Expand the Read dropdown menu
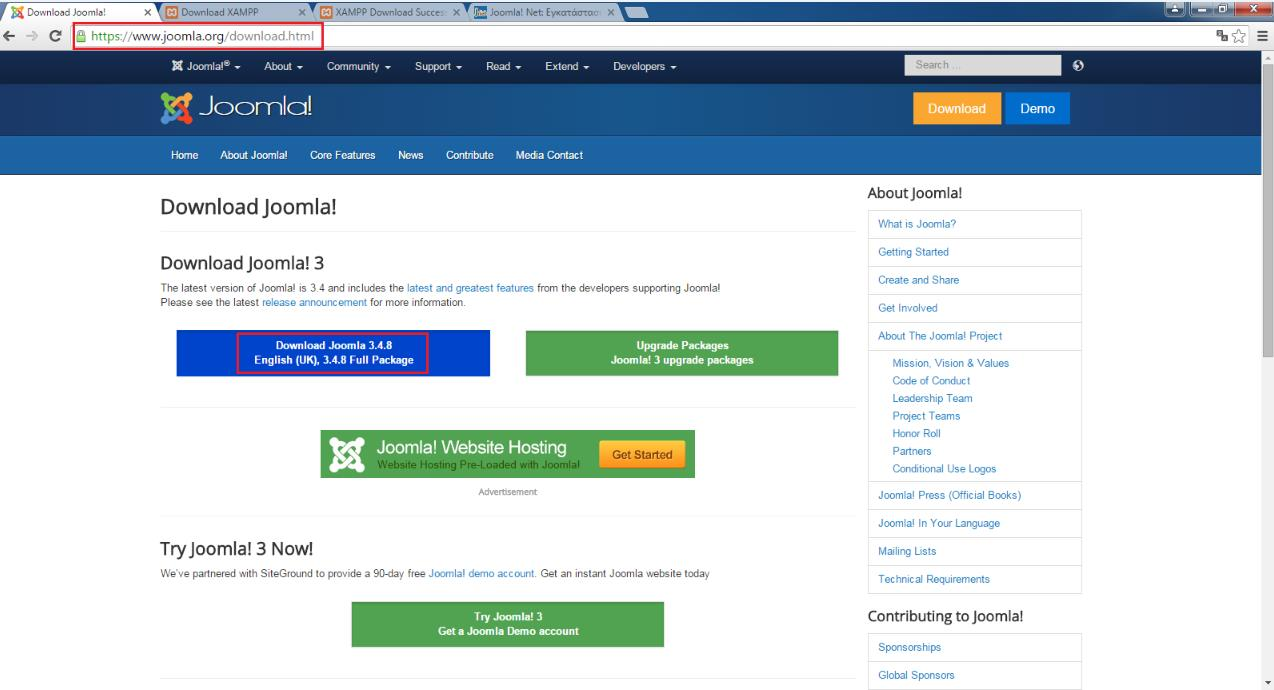Image resolution: width=1274 pixels, height=690 pixels. 504,66
